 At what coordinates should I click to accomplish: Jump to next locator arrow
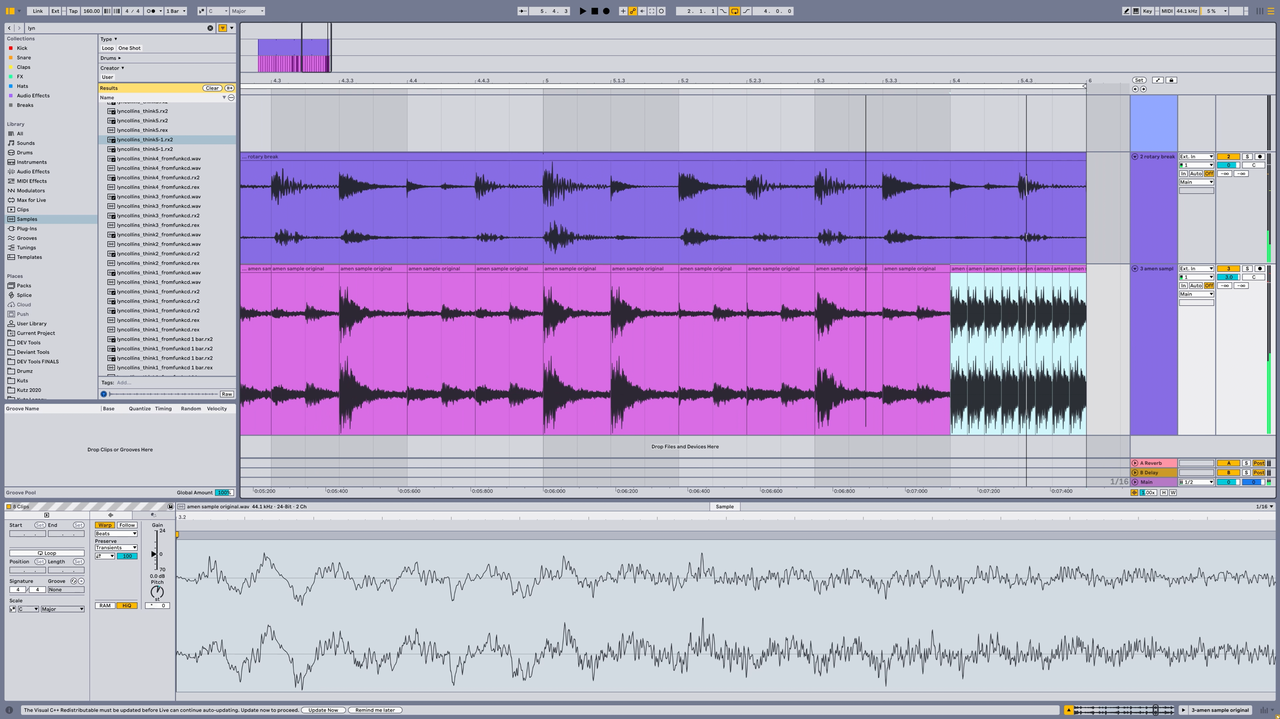[1143, 89]
